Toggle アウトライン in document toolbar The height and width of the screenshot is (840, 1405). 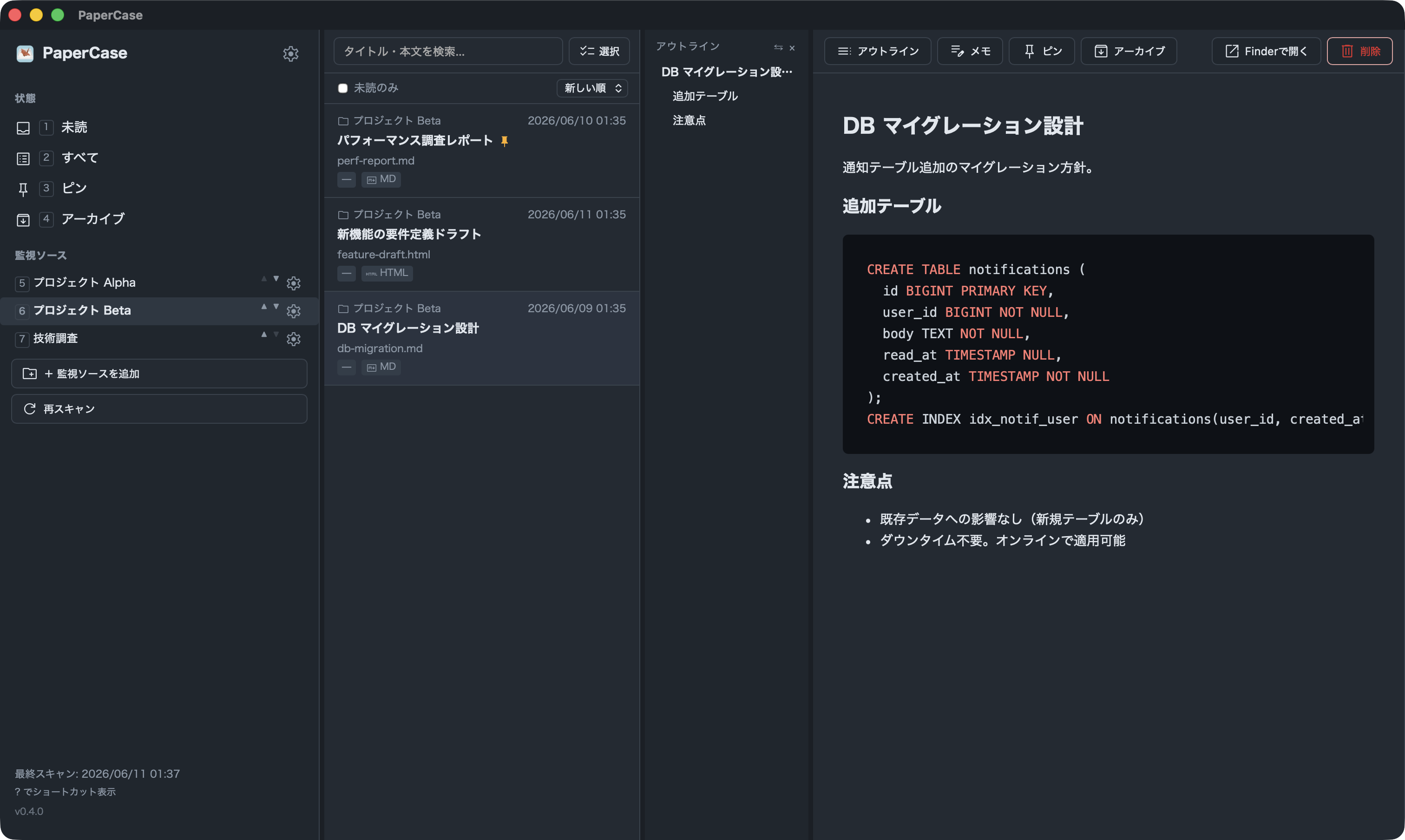(x=877, y=51)
